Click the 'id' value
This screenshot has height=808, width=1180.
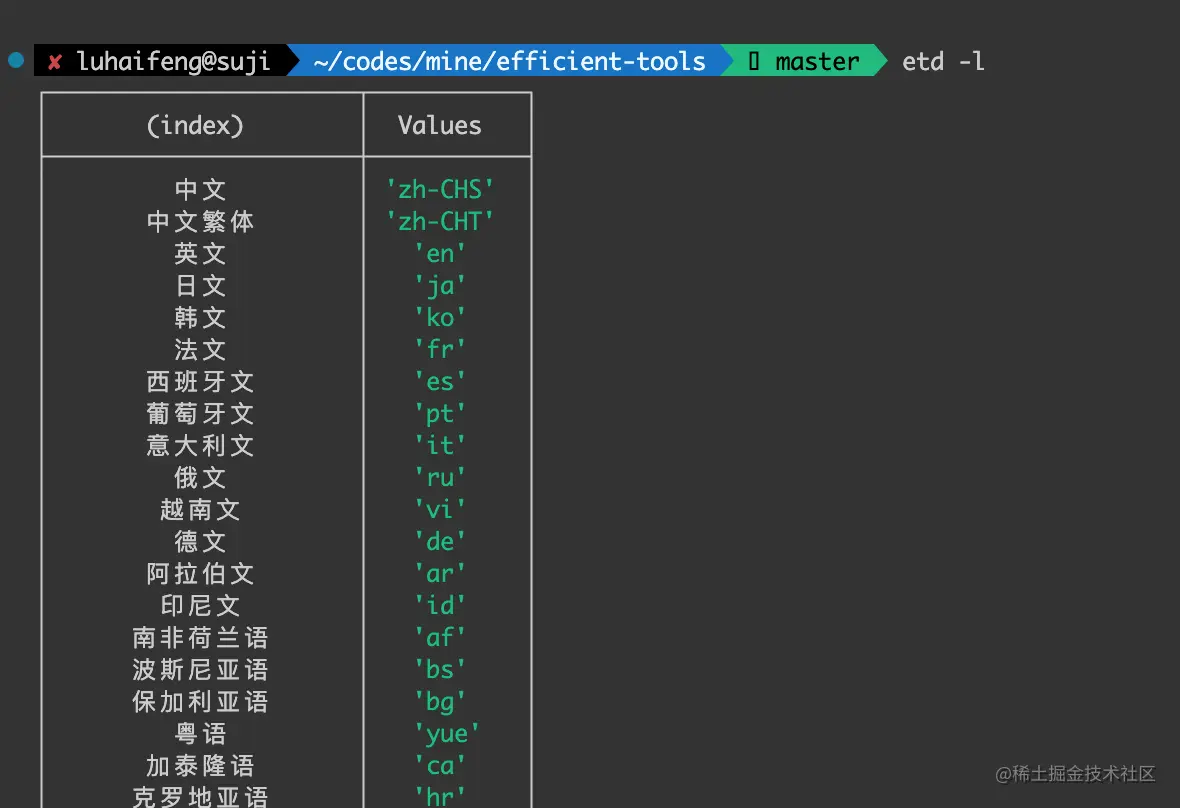440,606
